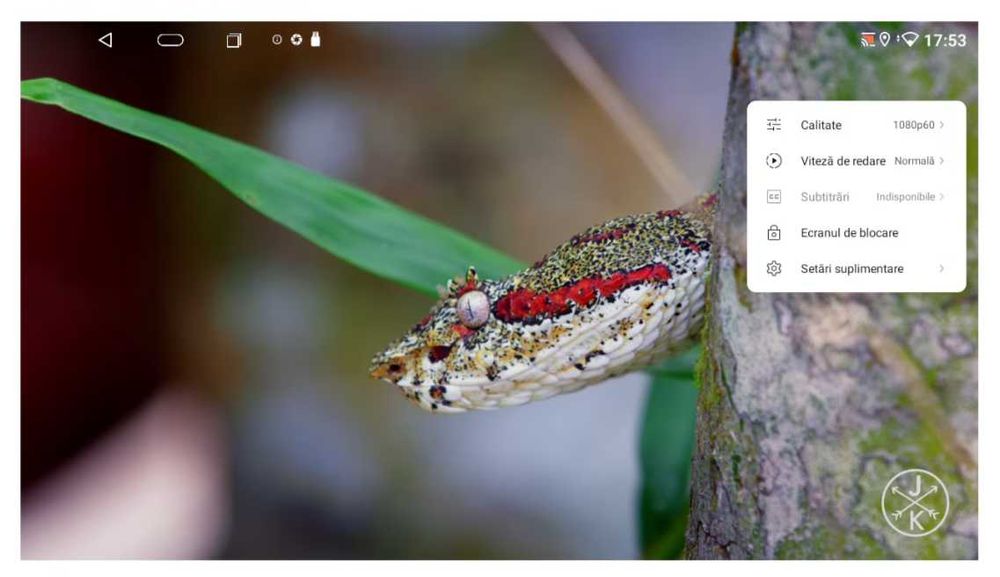
Task: Select the Subtitrări menu entry
Action: point(856,197)
